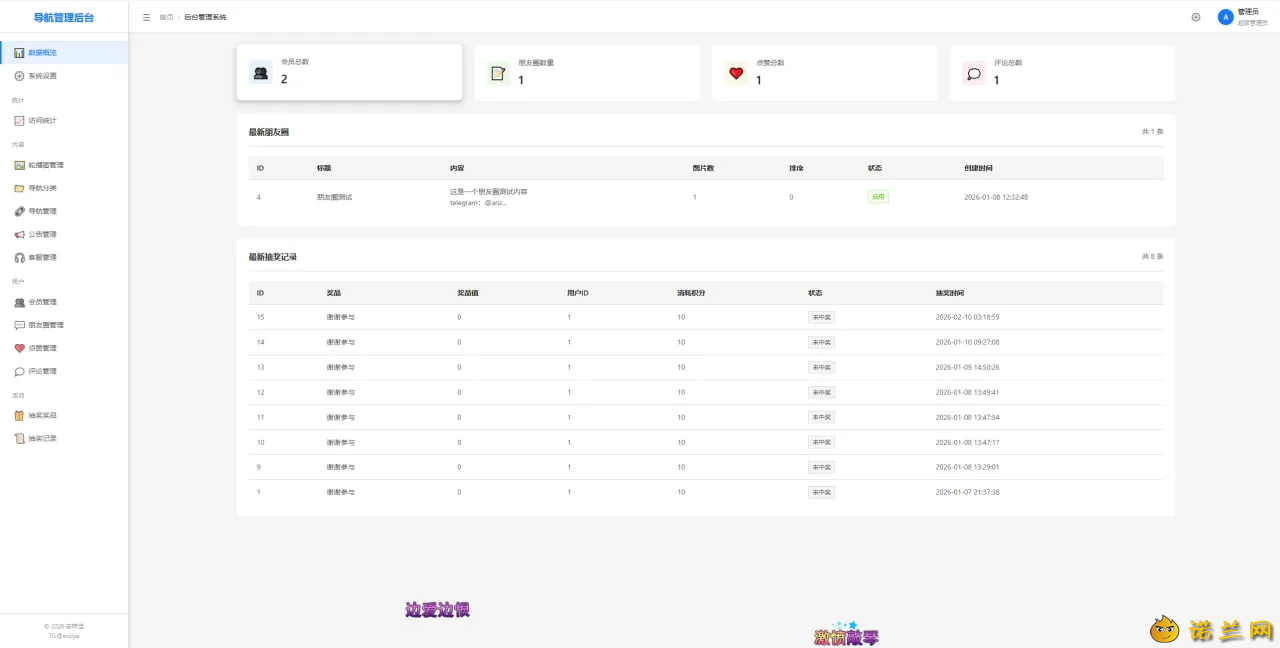The width and height of the screenshot is (1280, 648).
Task: Click the heart icon on 点赞总数 card
Action: pyautogui.click(x=736, y=73)
